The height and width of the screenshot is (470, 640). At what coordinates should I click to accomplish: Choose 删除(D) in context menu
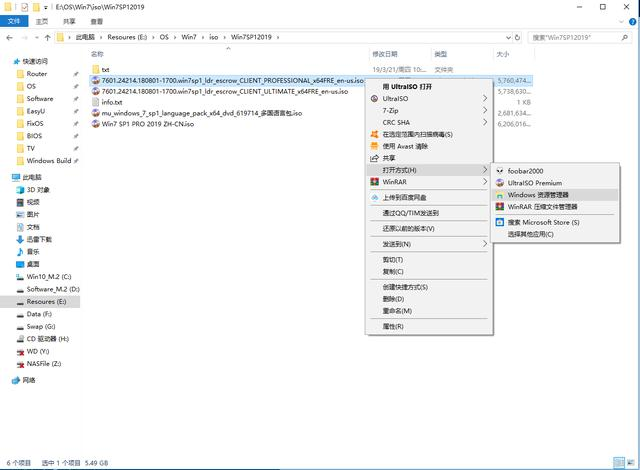click(393, 299)
